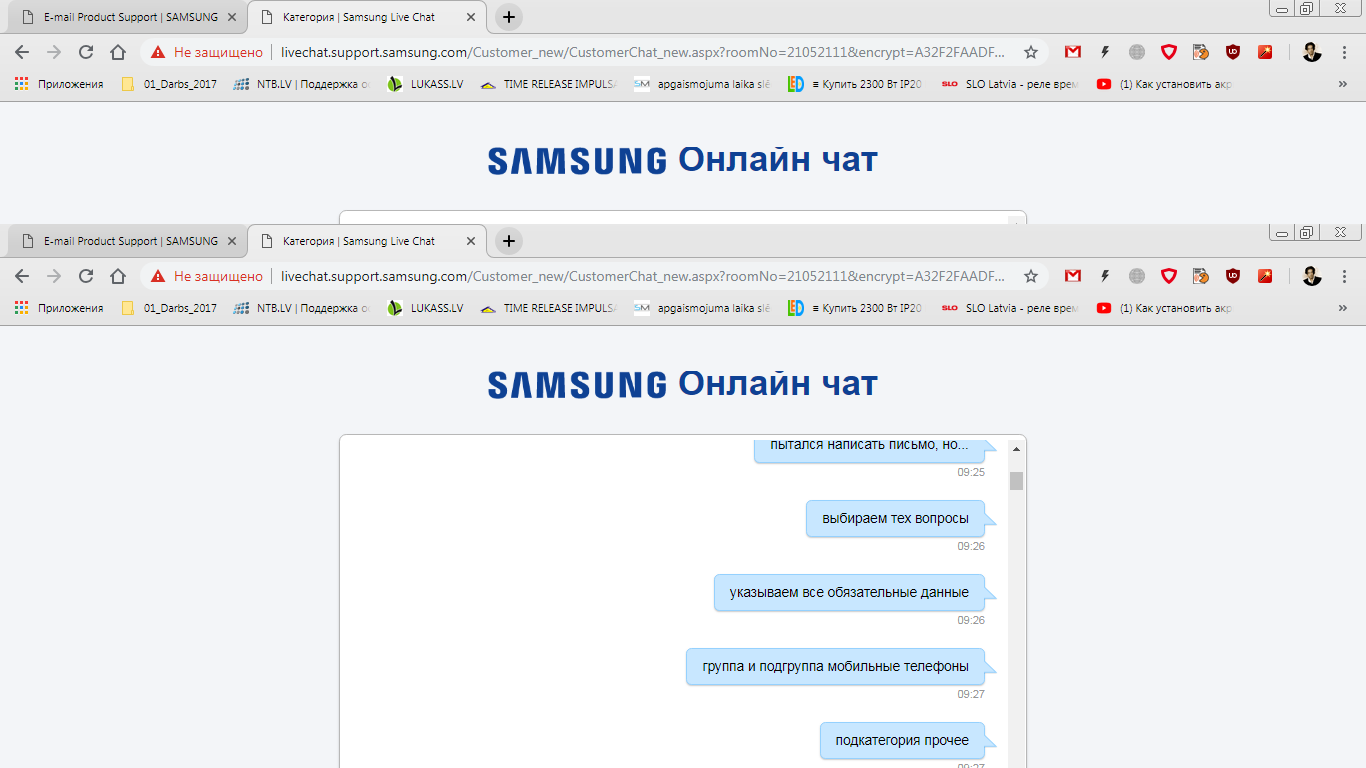Click the message 'указываем все обязательные данные'

pyautogui.click(x=849, y=592)
